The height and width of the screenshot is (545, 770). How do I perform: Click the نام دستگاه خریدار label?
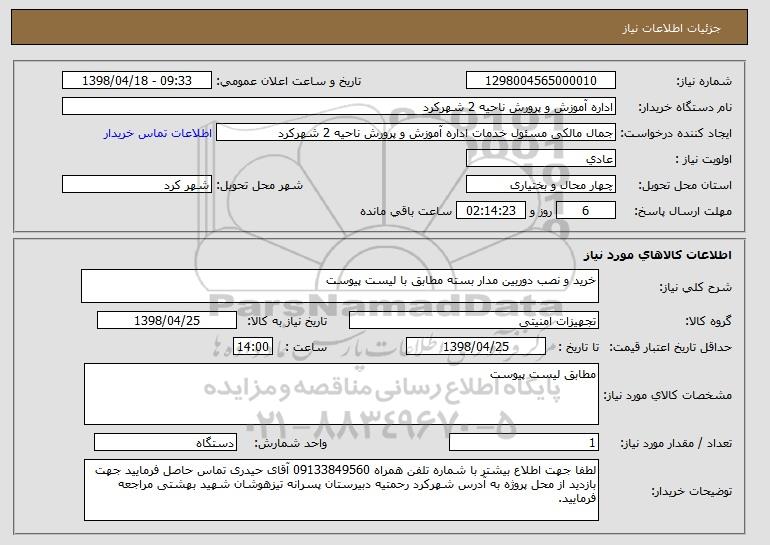pos(685,107)
